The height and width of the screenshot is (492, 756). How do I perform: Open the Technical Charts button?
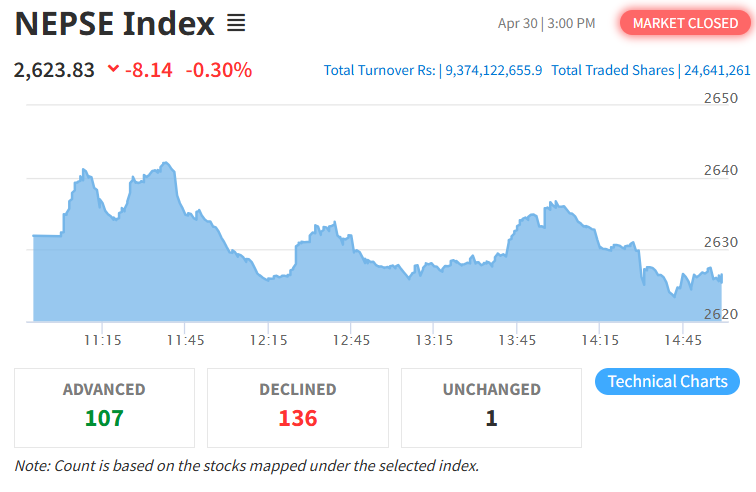pos(667,382)
